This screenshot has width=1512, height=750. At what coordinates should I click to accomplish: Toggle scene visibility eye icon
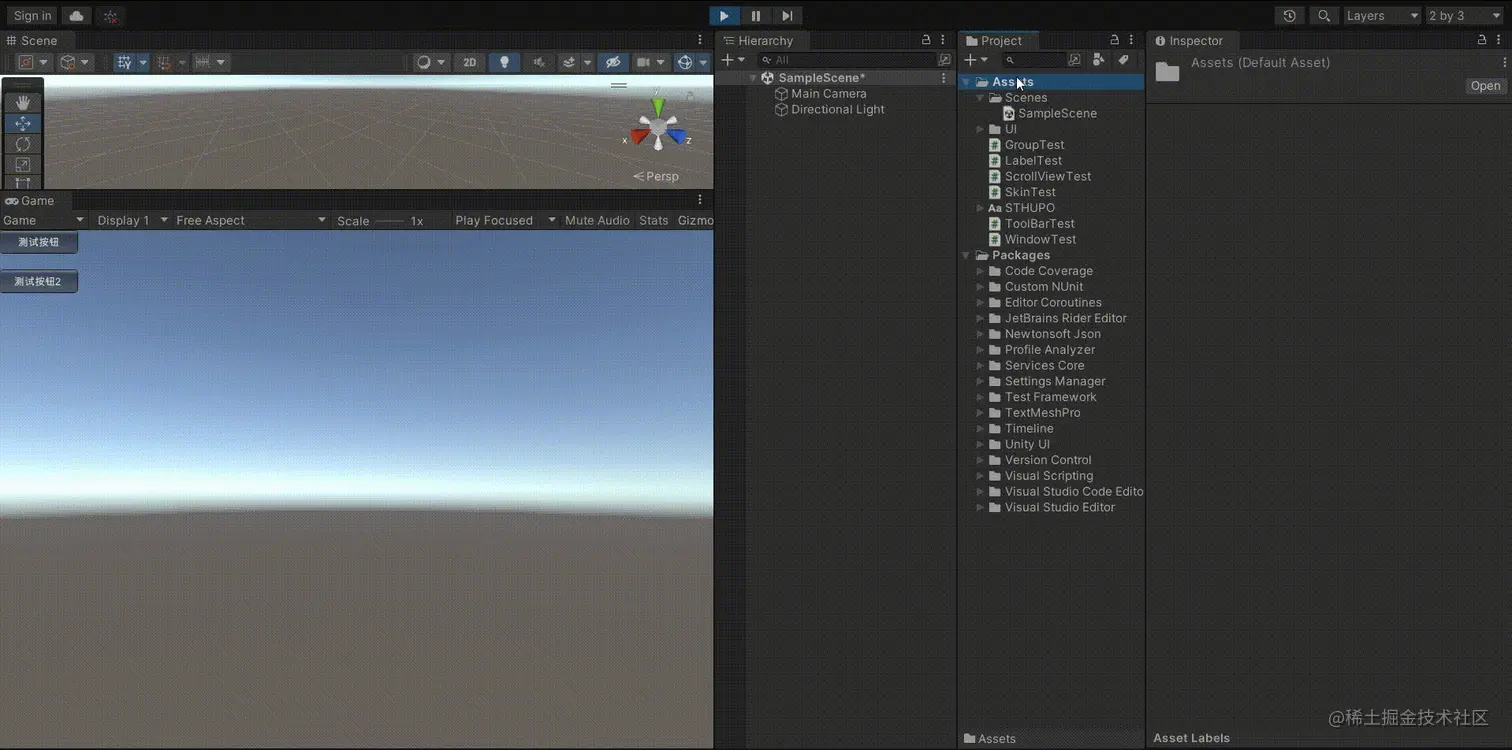pyautogui.click(x=613, y=62)
